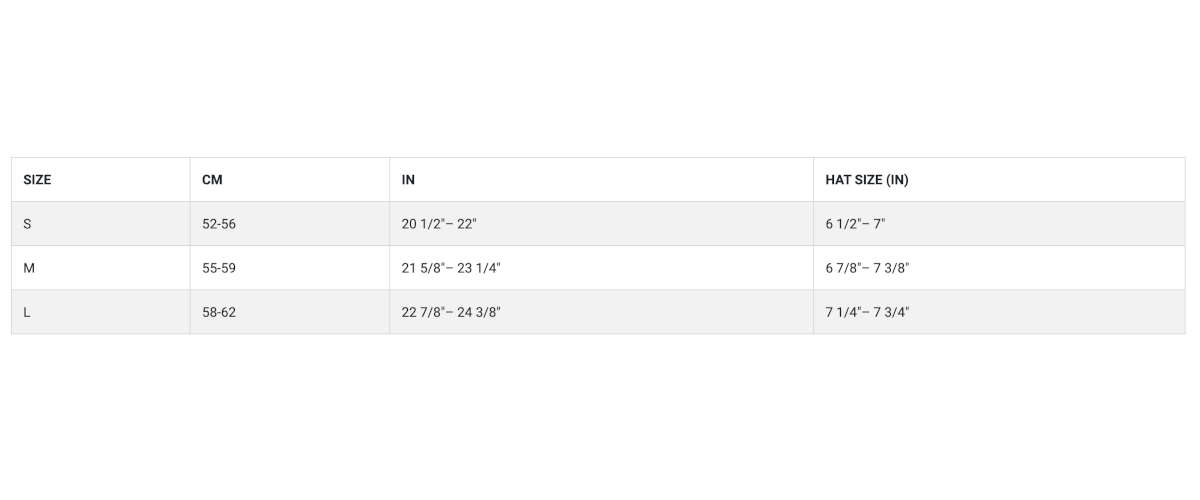
Task: Select the entire Small size row
Action: (x=600, y=224)
